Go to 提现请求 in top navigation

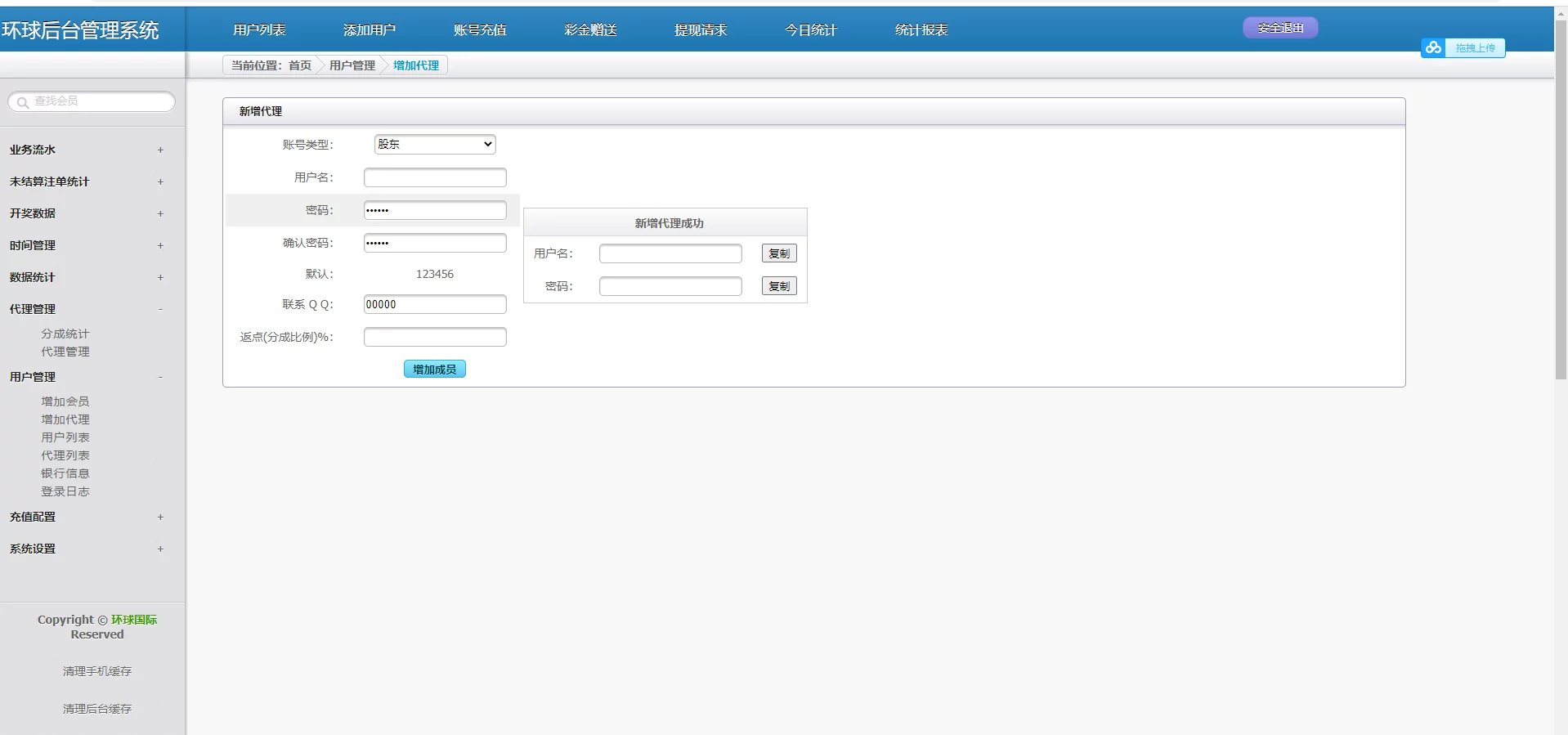(x=701, y=30)
